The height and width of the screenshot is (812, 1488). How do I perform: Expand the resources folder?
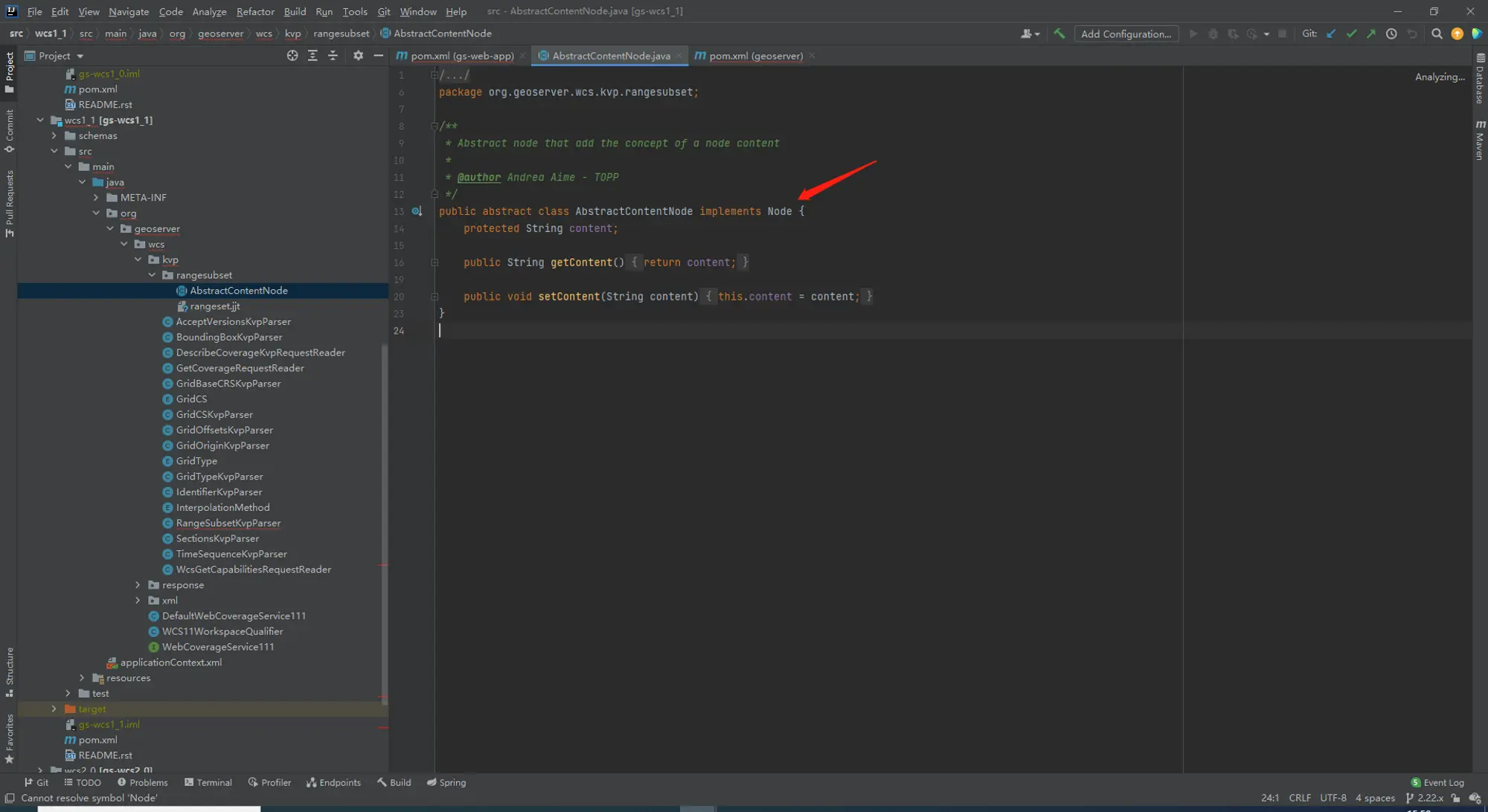pyautogui.click(x=82, y=678)
